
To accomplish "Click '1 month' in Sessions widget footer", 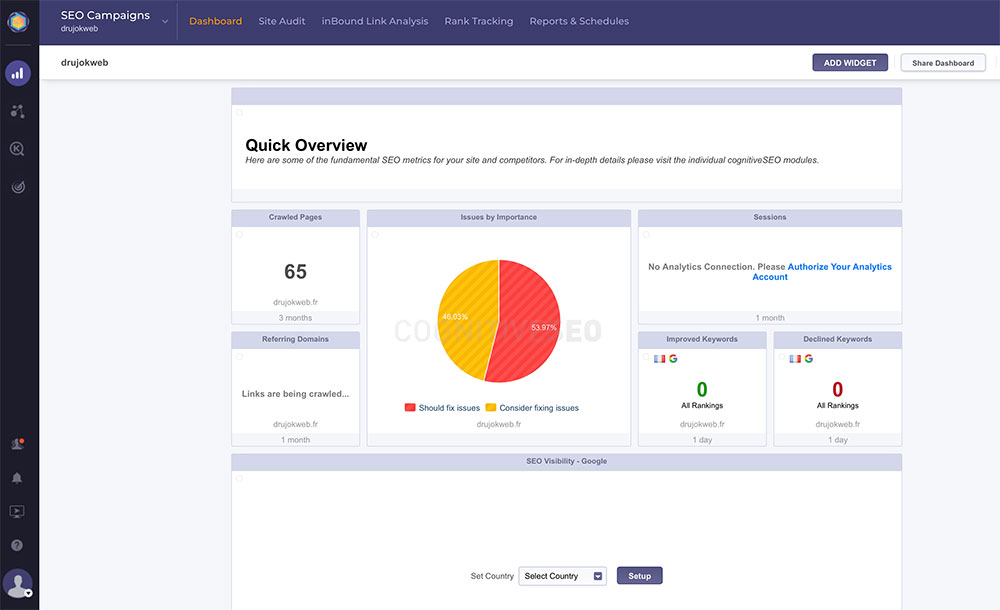I will click(770, 318).
